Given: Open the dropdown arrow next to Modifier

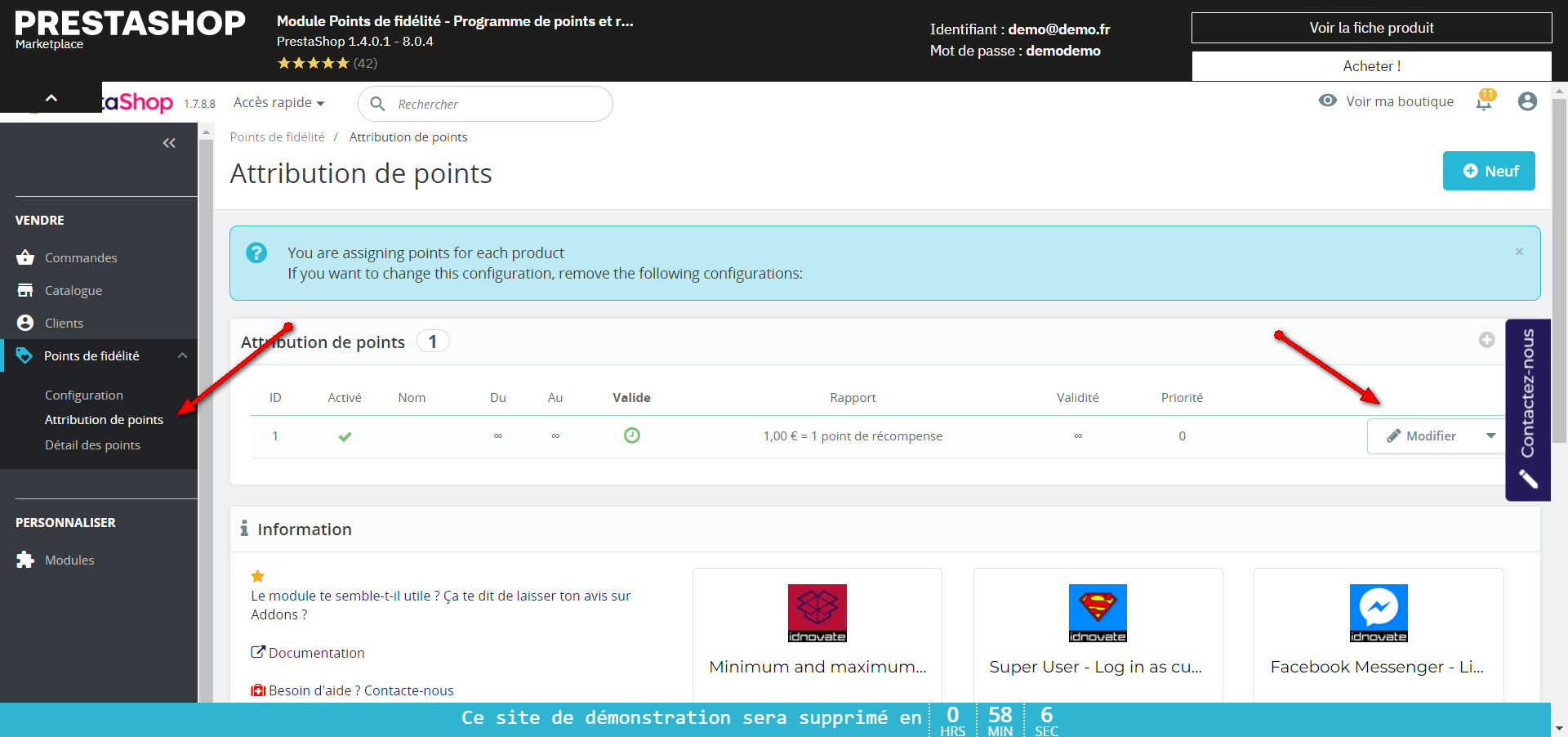Looking at the screenshot, I should click(1490, 435).
